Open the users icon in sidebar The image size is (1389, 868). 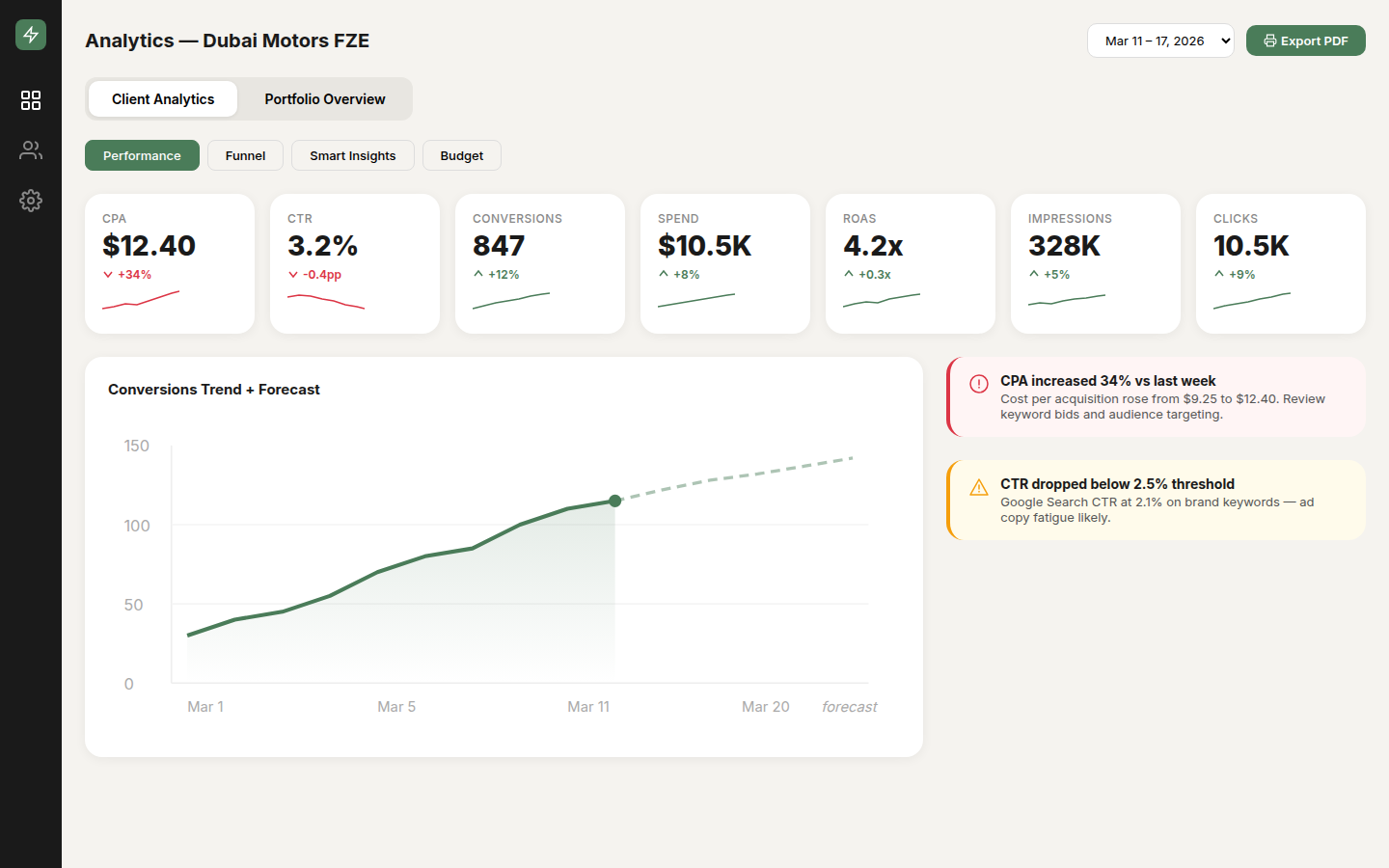(x=31, y=150)
